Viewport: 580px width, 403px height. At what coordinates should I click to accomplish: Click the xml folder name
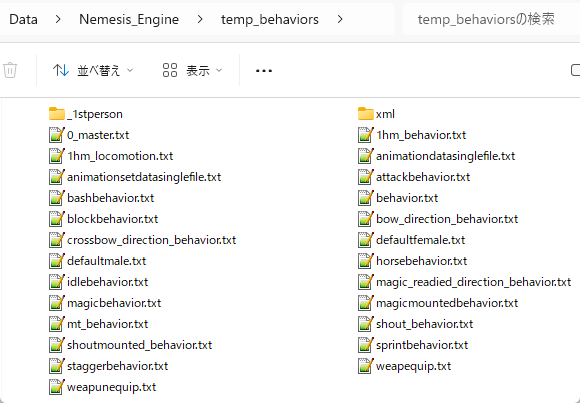pyautogui.click(x=385, y=114)
